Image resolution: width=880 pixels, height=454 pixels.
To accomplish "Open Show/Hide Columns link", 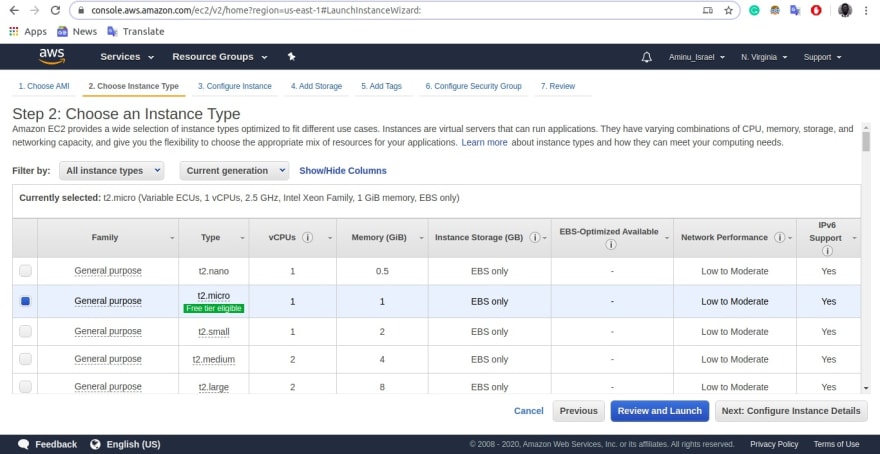I will (343, 171).
